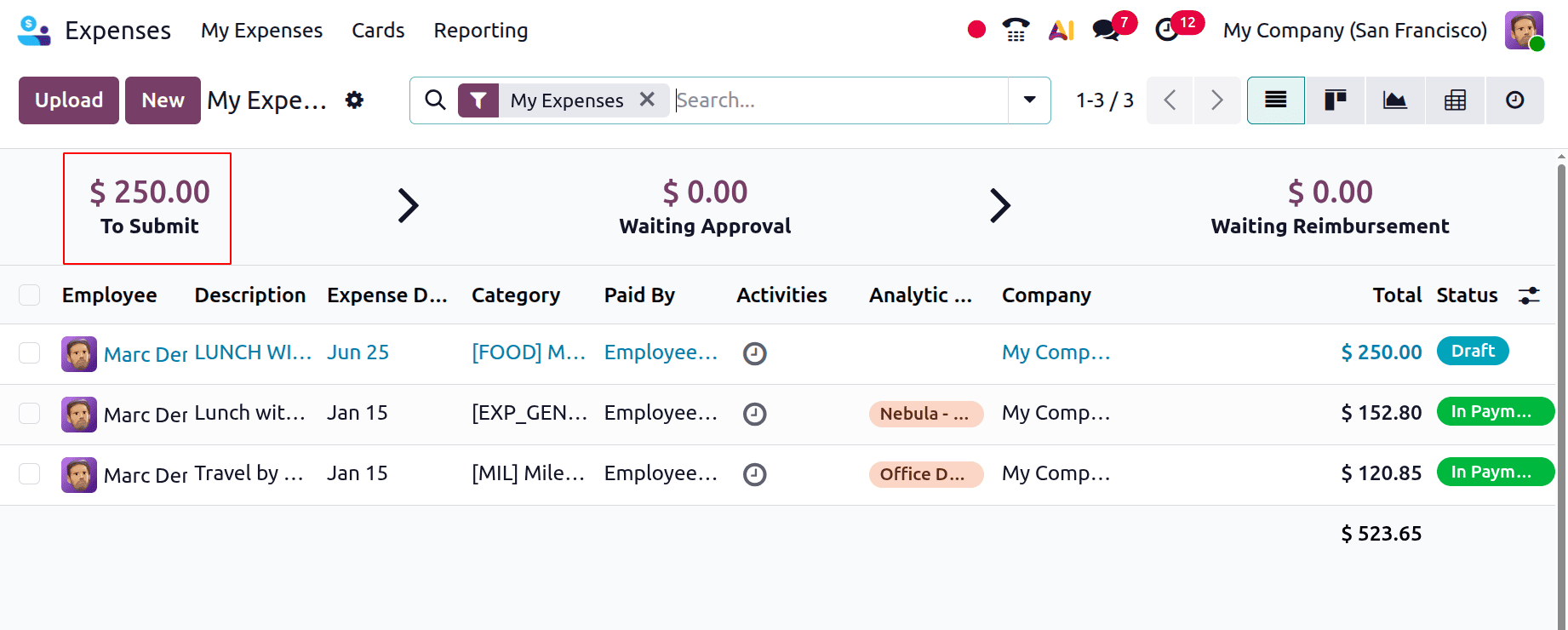Sort by Paid By column header
This screenshot has width=1568, height=630.
coord(639,295)
